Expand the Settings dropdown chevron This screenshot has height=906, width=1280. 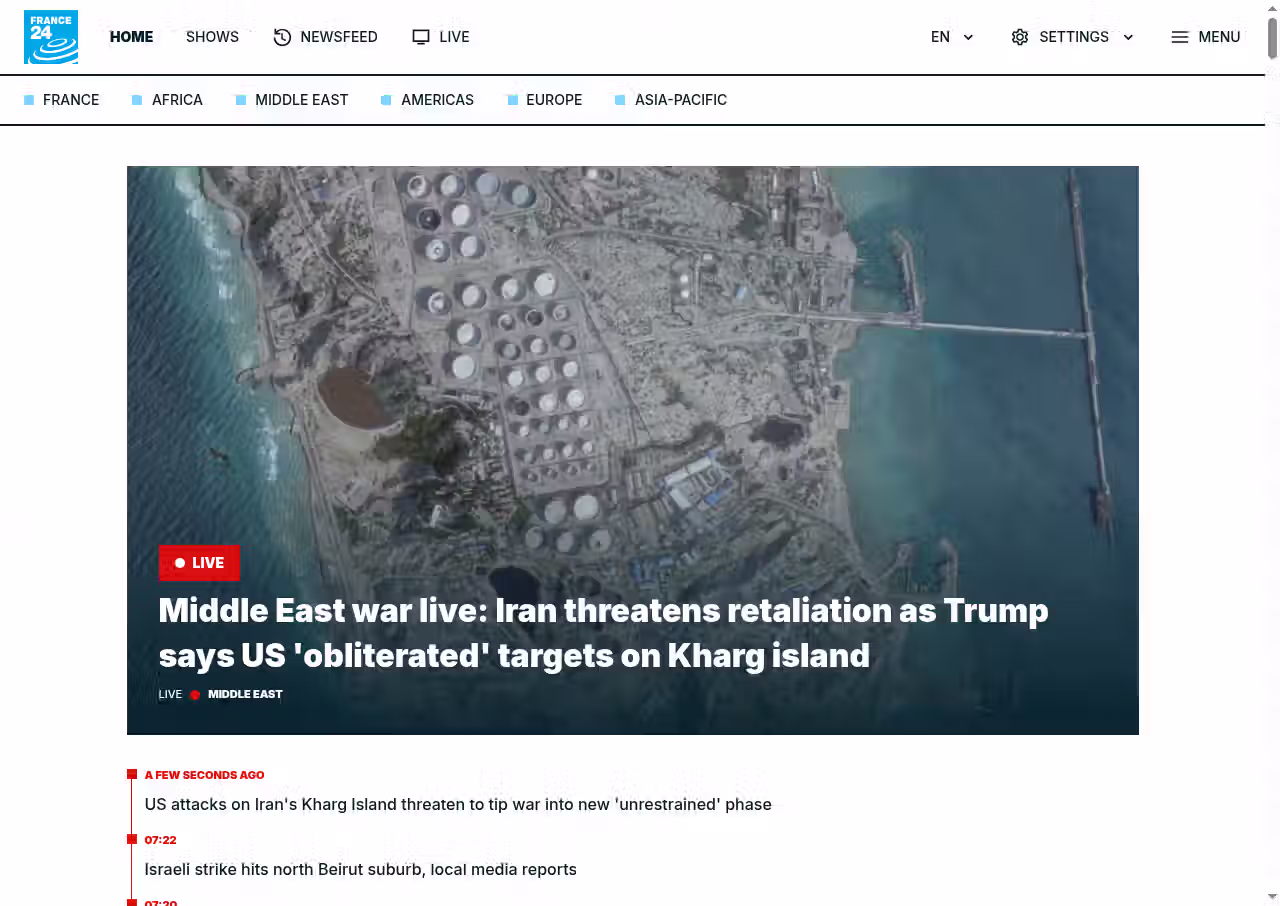pos(1128,37)
